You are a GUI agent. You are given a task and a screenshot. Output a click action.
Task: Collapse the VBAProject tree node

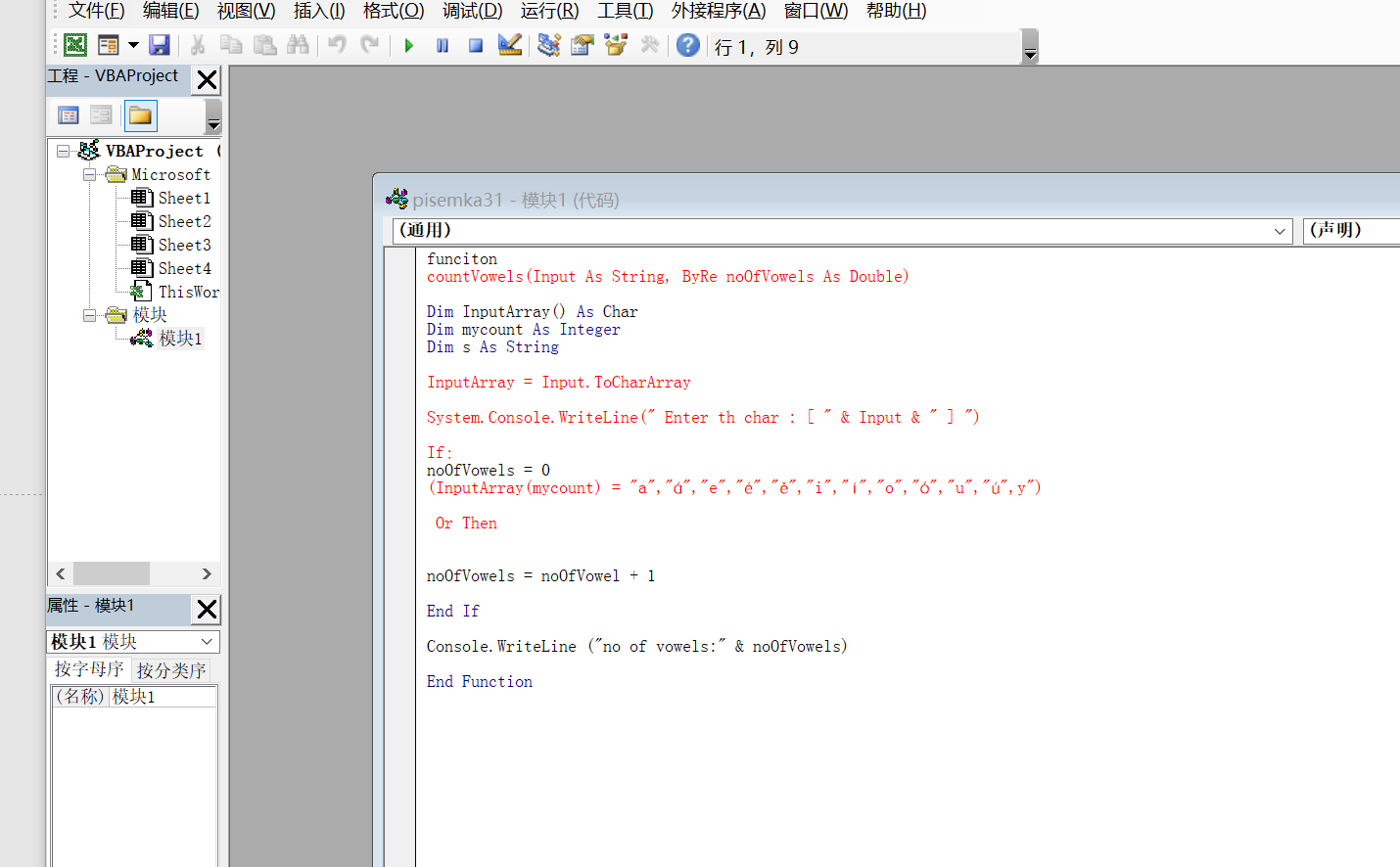[x=61, y=151]
